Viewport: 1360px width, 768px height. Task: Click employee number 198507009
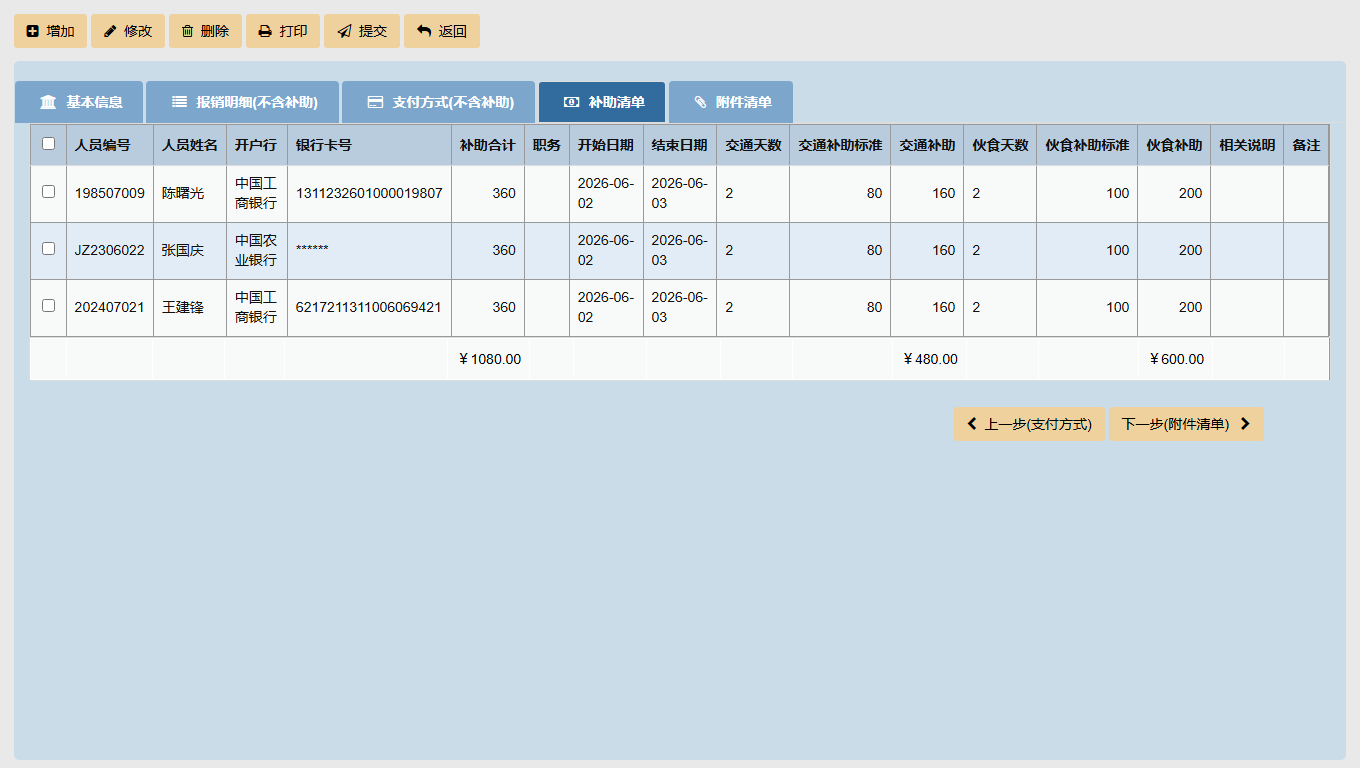click(x=109, y=193)
